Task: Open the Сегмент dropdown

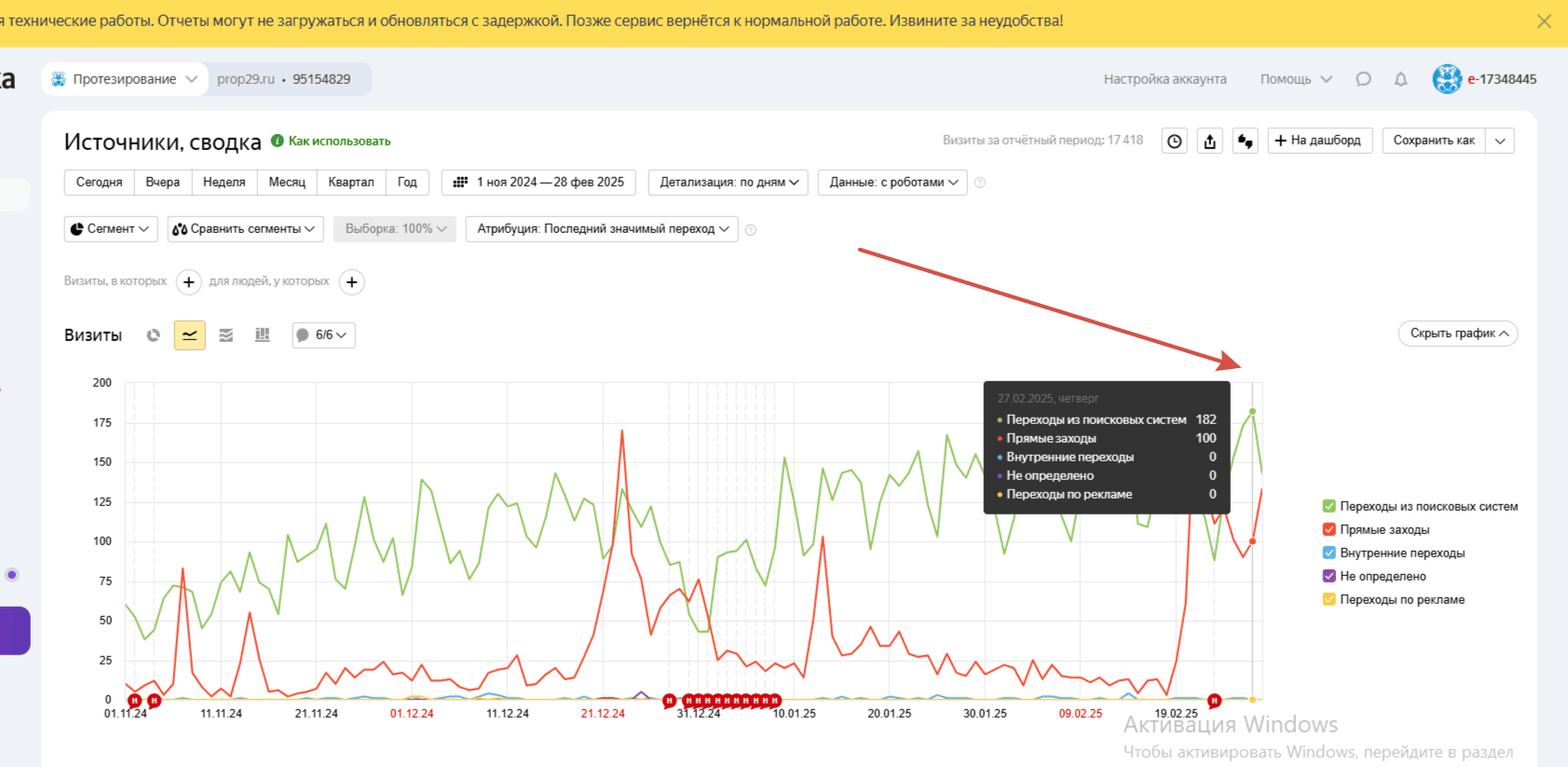Action: (x=110, y=229)
